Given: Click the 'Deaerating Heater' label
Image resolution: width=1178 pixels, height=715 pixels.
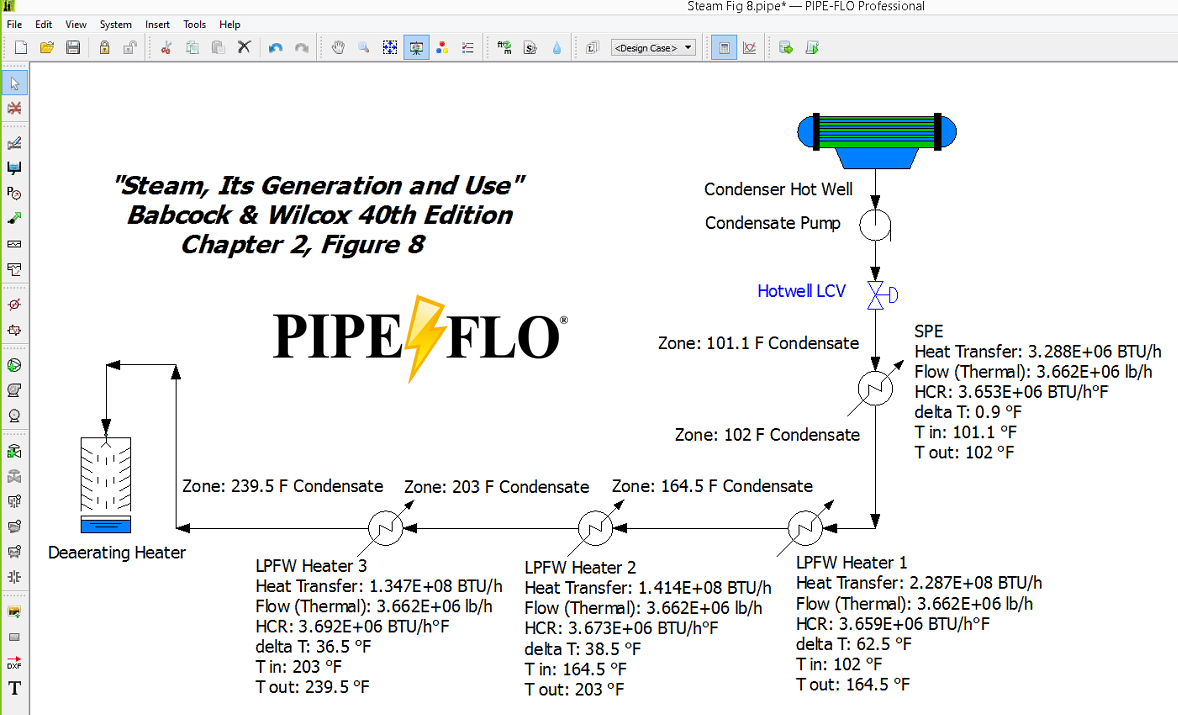Looking at the screenshot, I should [117, 553].
